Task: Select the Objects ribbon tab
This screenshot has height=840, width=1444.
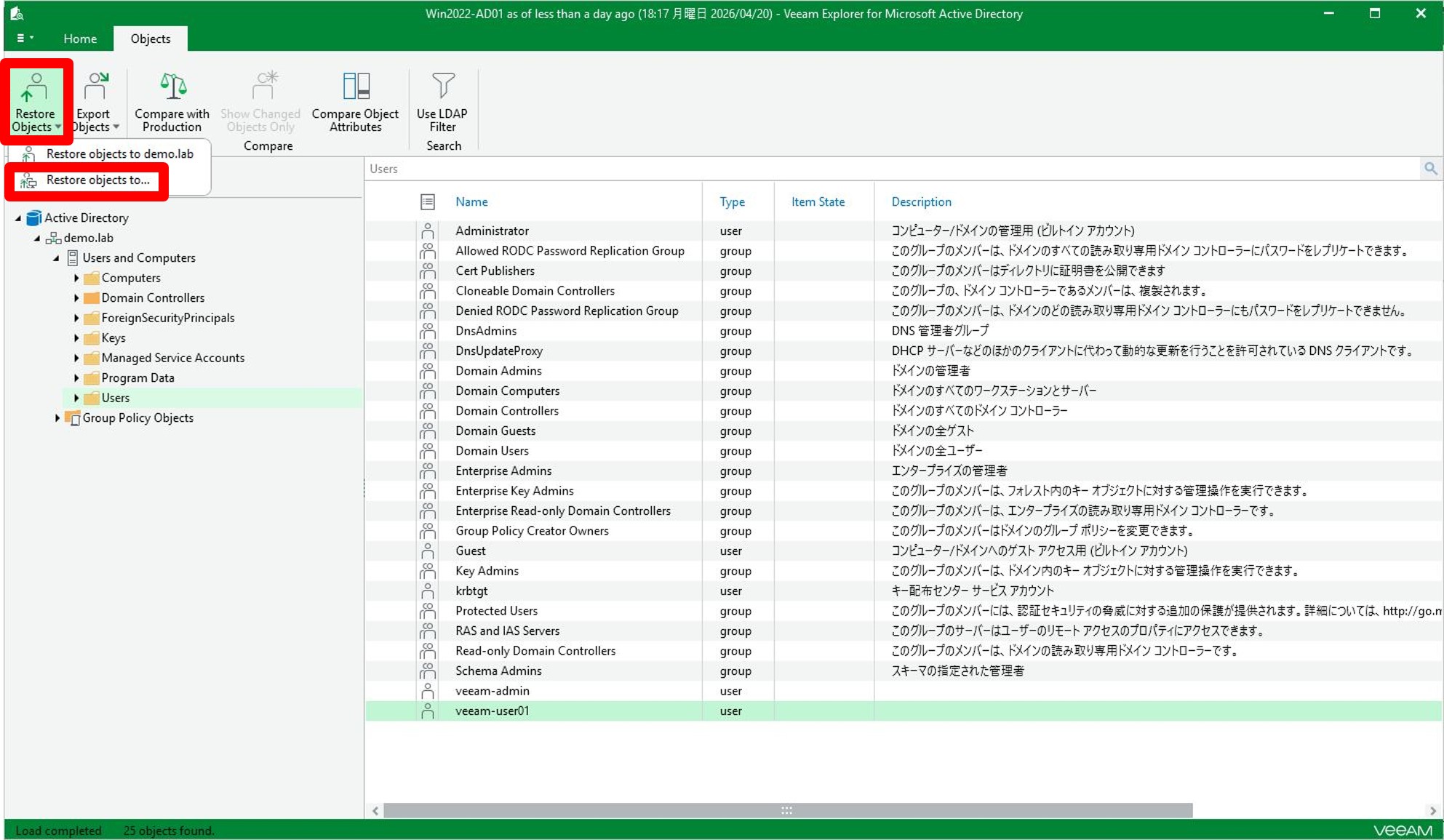Action: (x=151, y=39)
